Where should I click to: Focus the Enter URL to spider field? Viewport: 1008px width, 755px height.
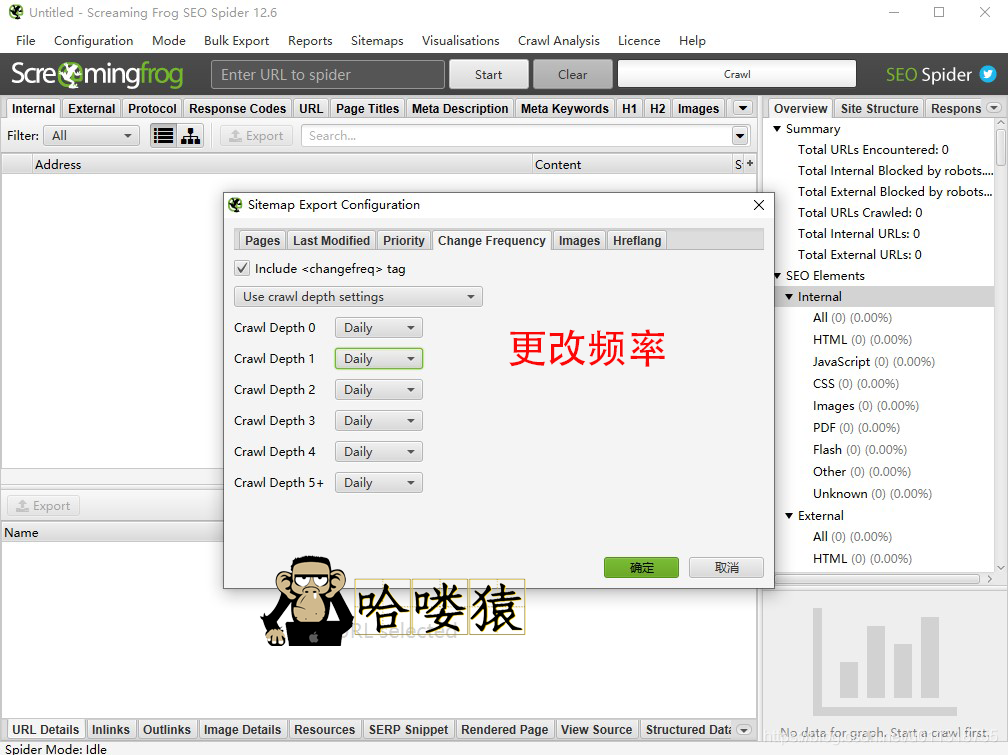click(x=328, y=75)
